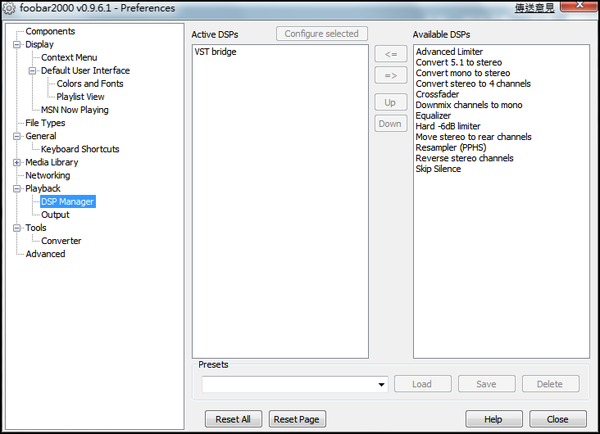This screenshot has height=434, width=600.
Task: Select Playlist View in the tree
Action: click(x=80, y=97)
